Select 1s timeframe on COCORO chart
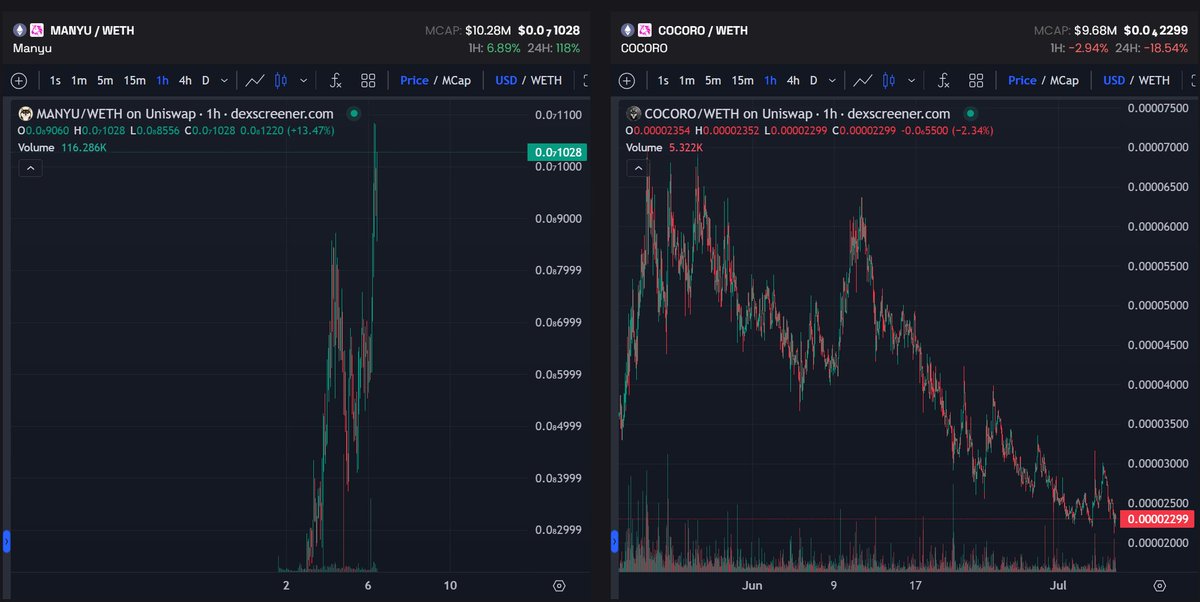 click(x=664, y=80)
